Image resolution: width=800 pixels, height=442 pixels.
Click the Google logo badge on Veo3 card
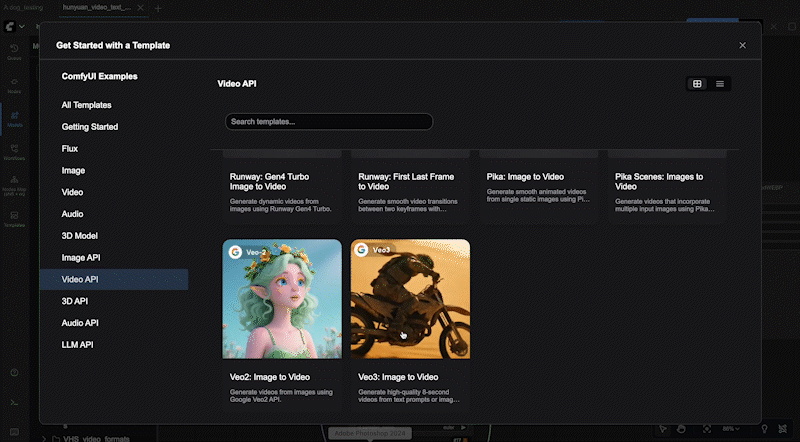[x=362, y=250]
